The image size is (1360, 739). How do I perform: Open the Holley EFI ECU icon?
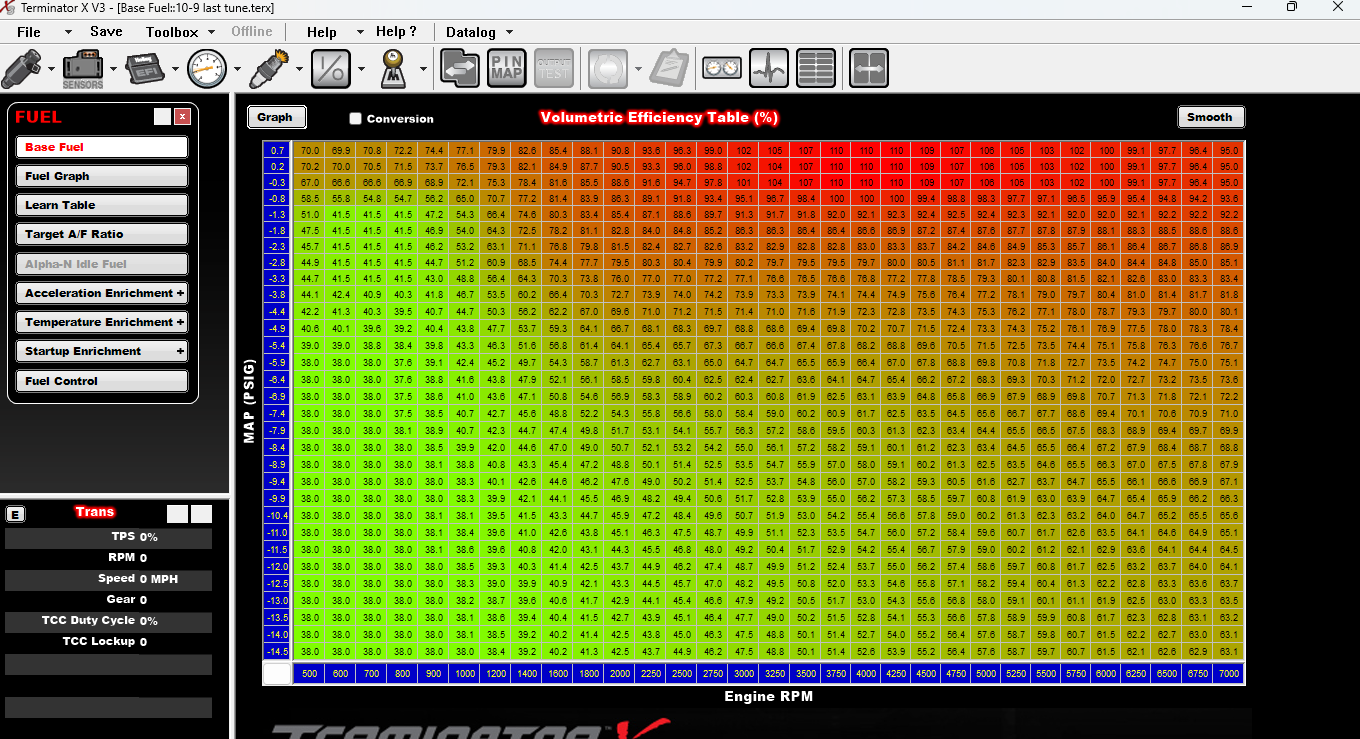pos(144,69)
